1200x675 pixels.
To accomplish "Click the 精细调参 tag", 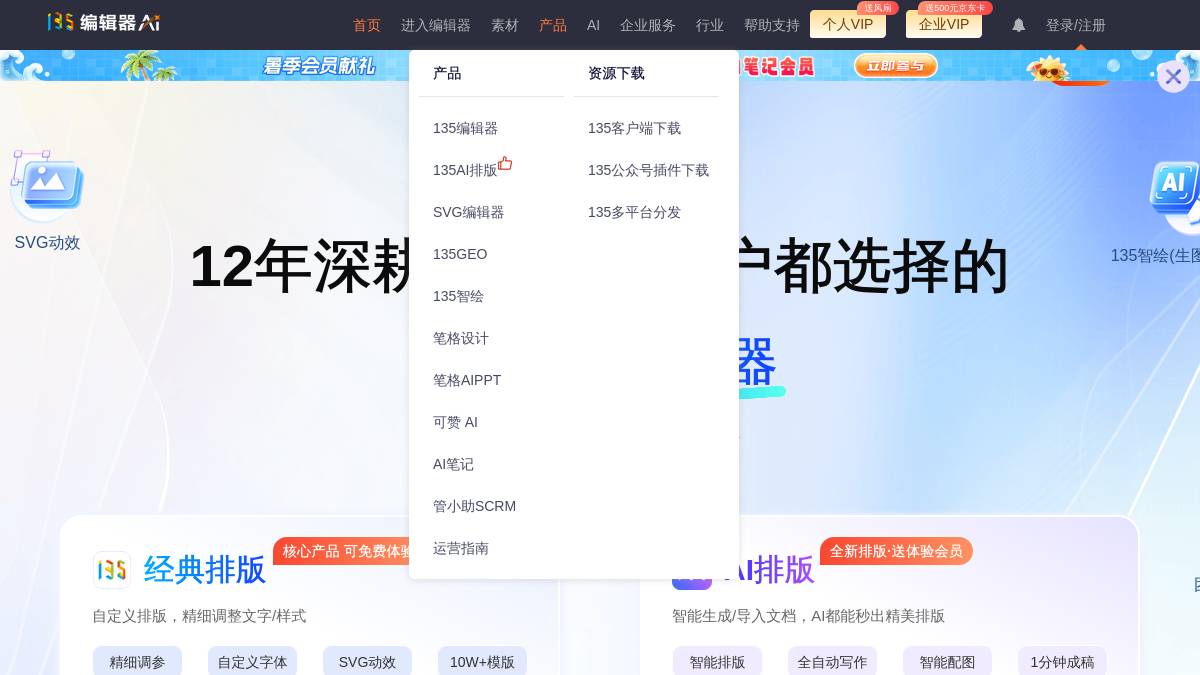I will 138,661.
